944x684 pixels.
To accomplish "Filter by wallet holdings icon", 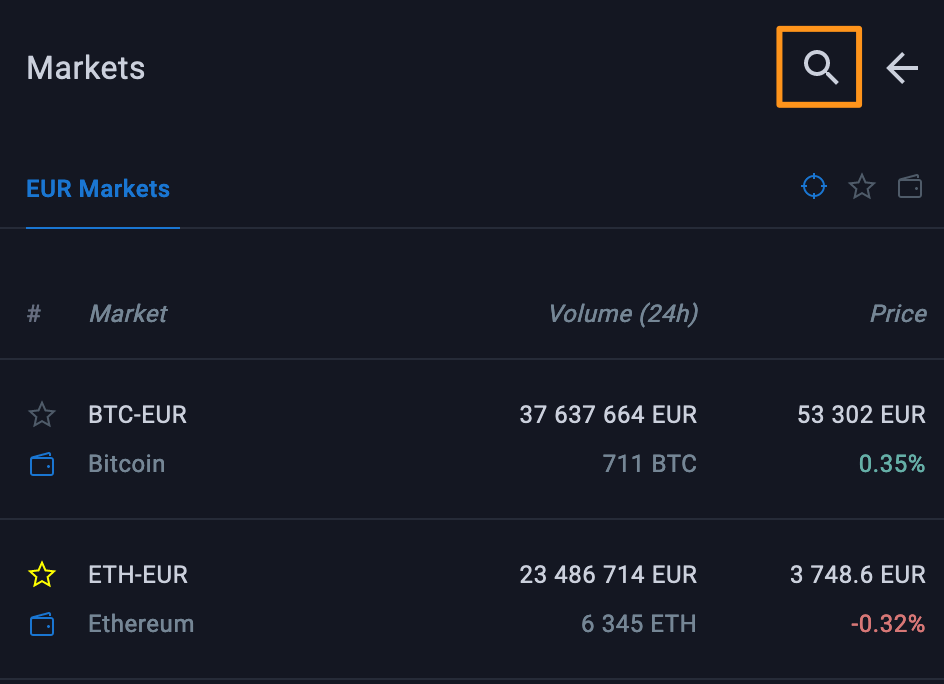I will (x=910, y=187).
